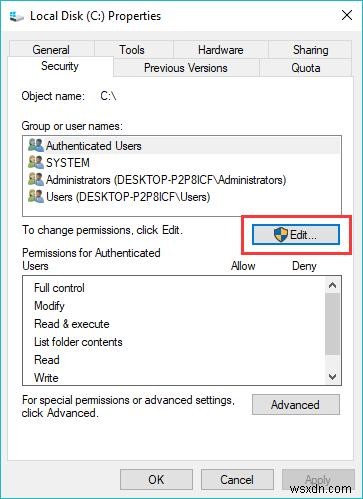
Task: Click the OK button
Action: click(156, 480)
